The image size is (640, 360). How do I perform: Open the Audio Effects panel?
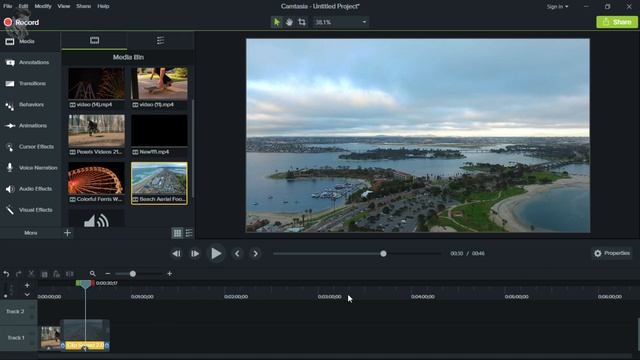click(x=30, y=189)
